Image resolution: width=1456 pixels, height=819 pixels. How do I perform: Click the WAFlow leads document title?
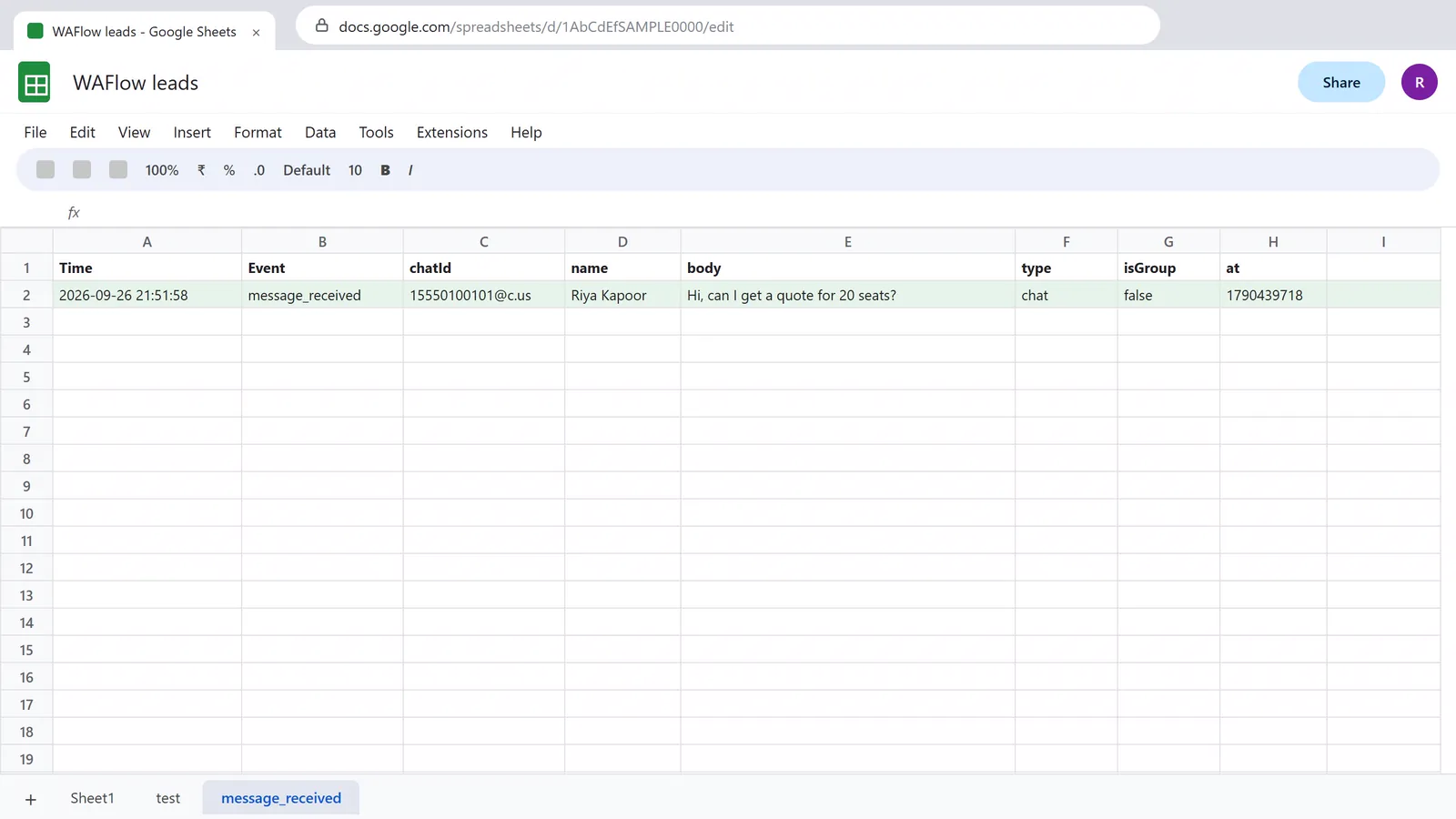(136, 83)
